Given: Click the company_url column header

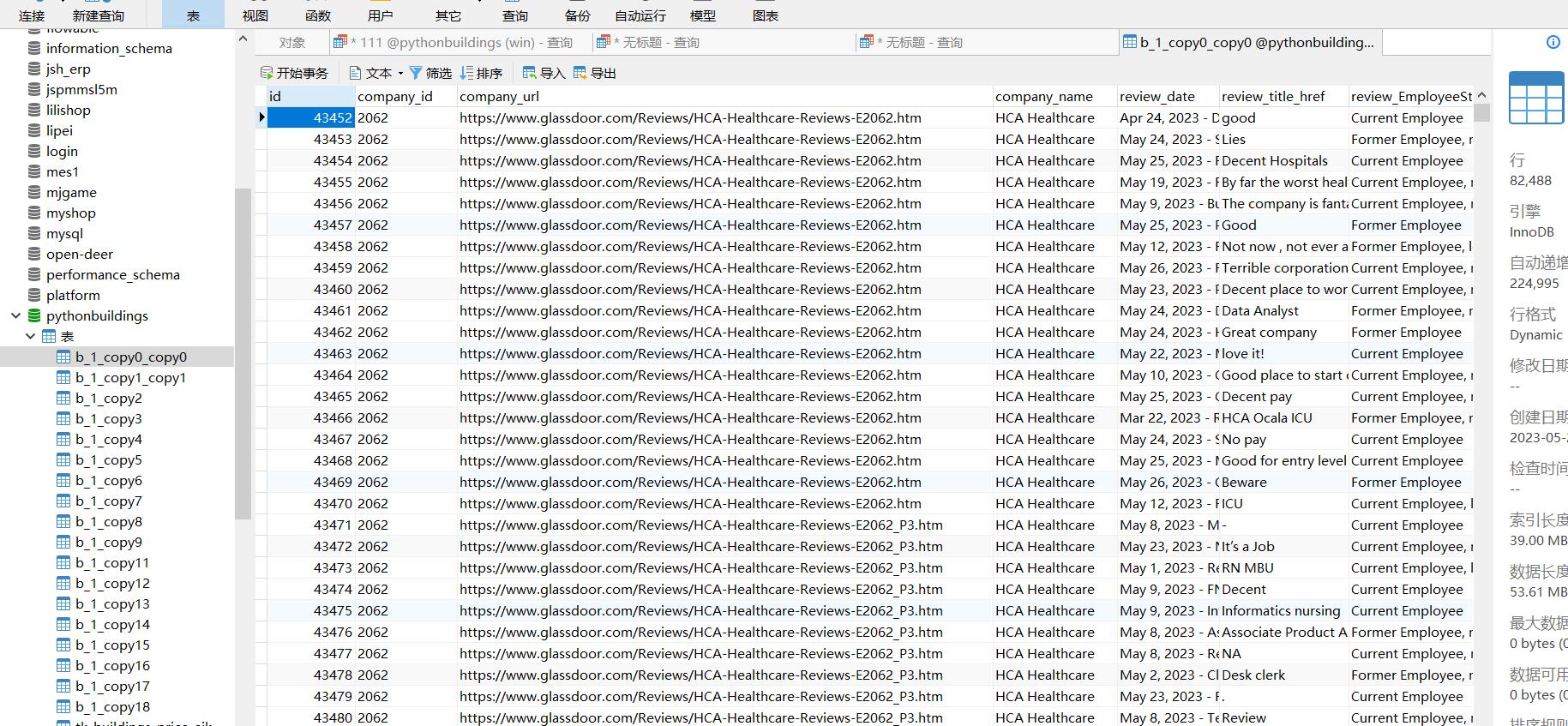Looking at the screenshot, I should pyautogui.click(x=724, y=96).
